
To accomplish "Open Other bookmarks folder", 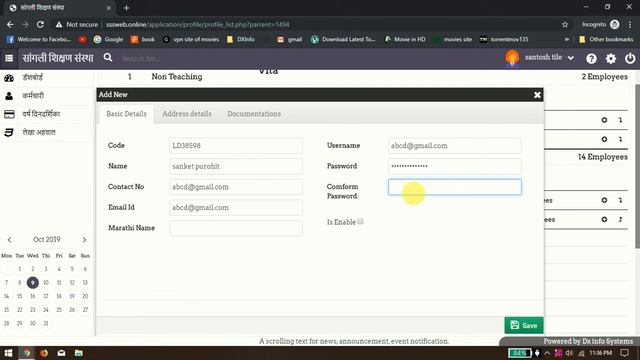I will [606, 39].
